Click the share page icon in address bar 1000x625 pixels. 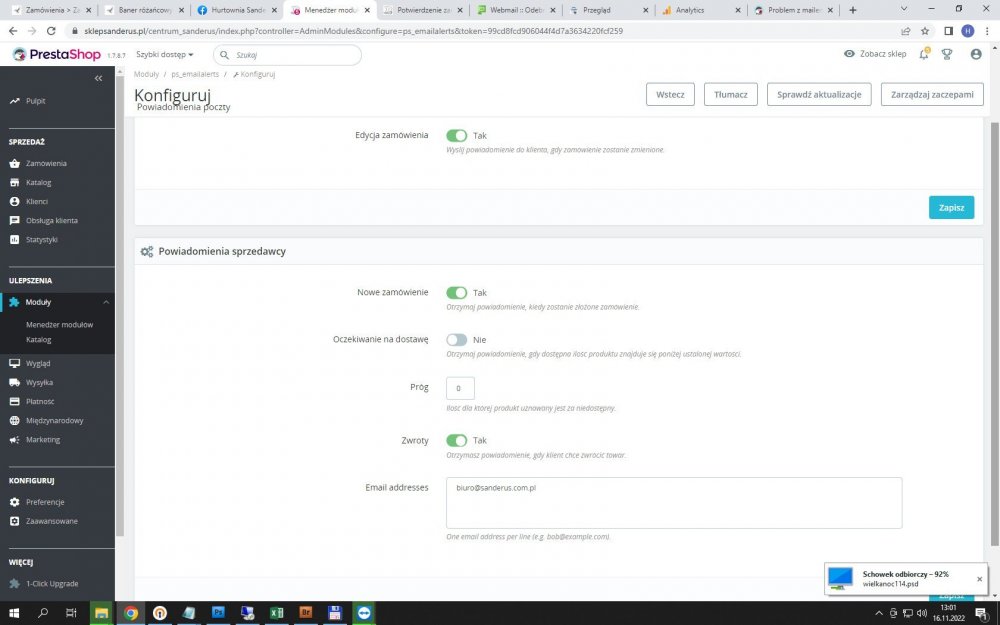pos(906,31)
